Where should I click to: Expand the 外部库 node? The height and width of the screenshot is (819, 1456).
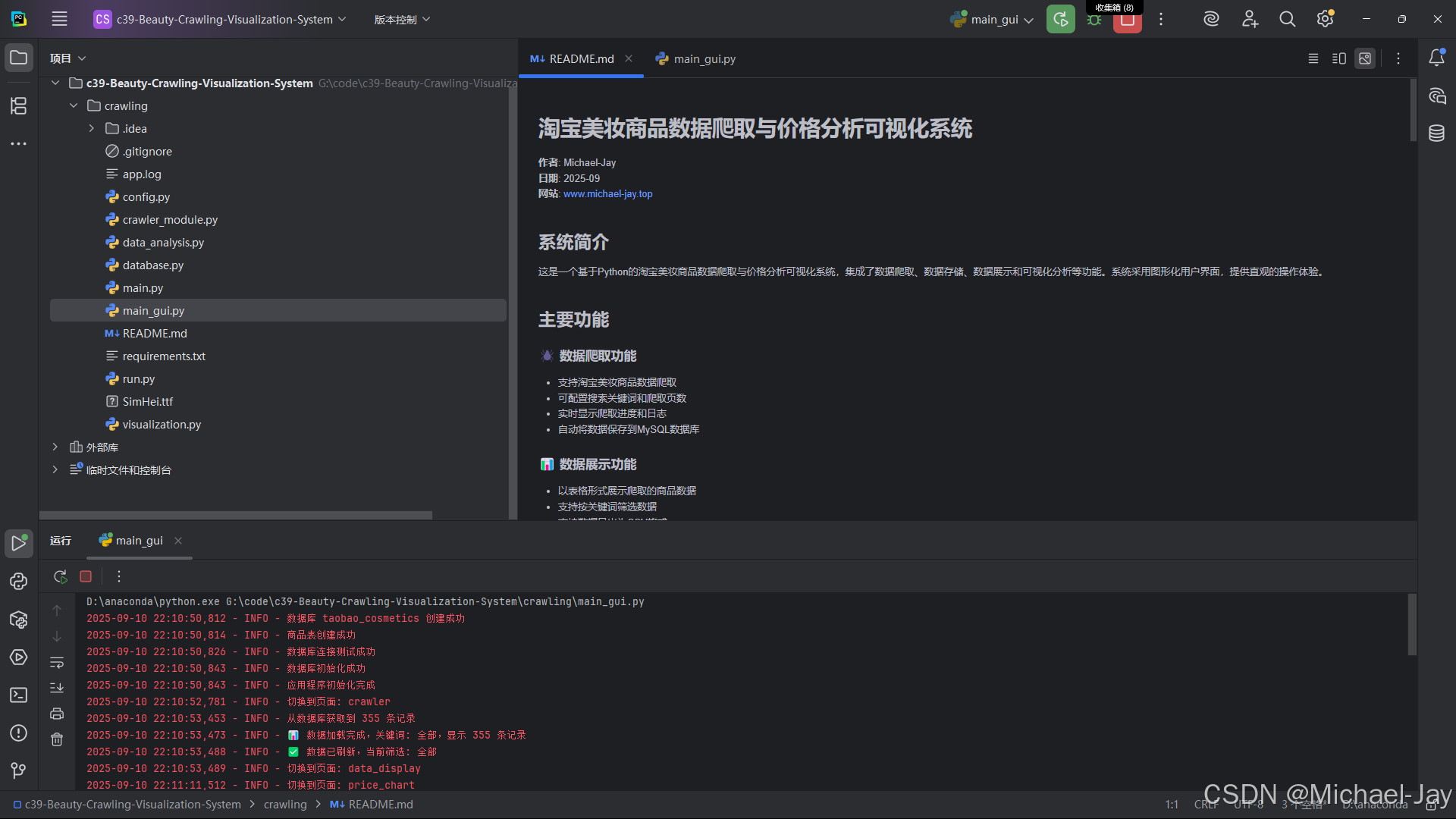pos(55,447)
